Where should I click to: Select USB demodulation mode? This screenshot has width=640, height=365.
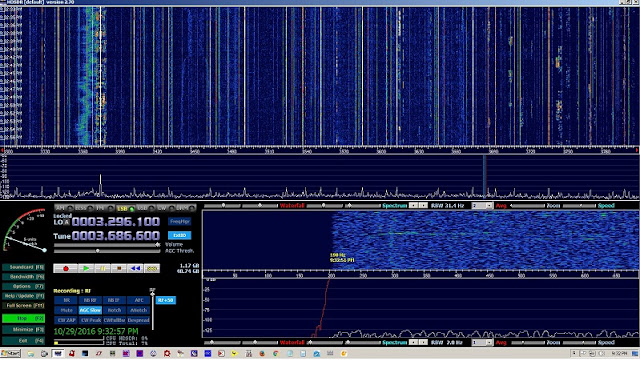click(146, 208)
